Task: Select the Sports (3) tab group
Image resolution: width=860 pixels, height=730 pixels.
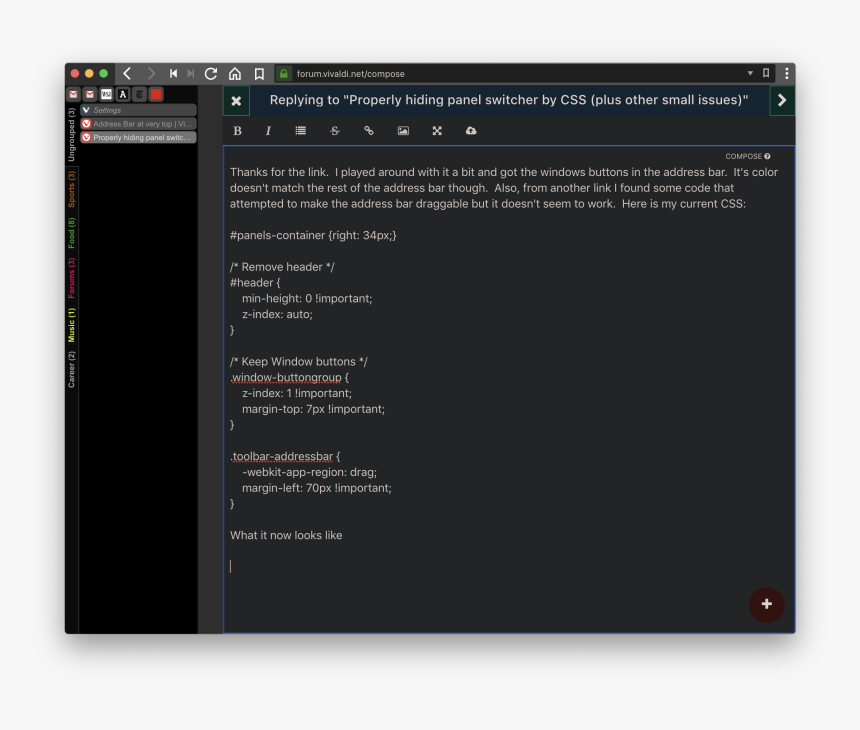Action: (71, 189)
